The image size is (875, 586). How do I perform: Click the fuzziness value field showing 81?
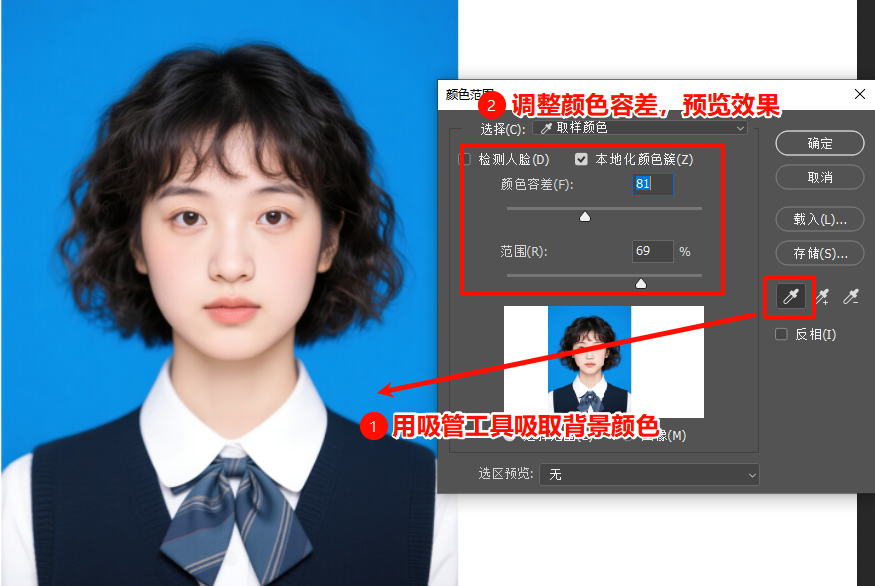click(x=652, y=185)
